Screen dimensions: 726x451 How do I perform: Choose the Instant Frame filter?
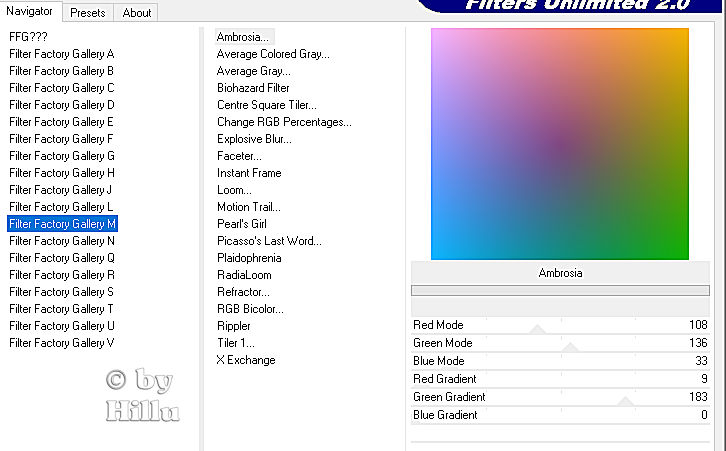249,173
